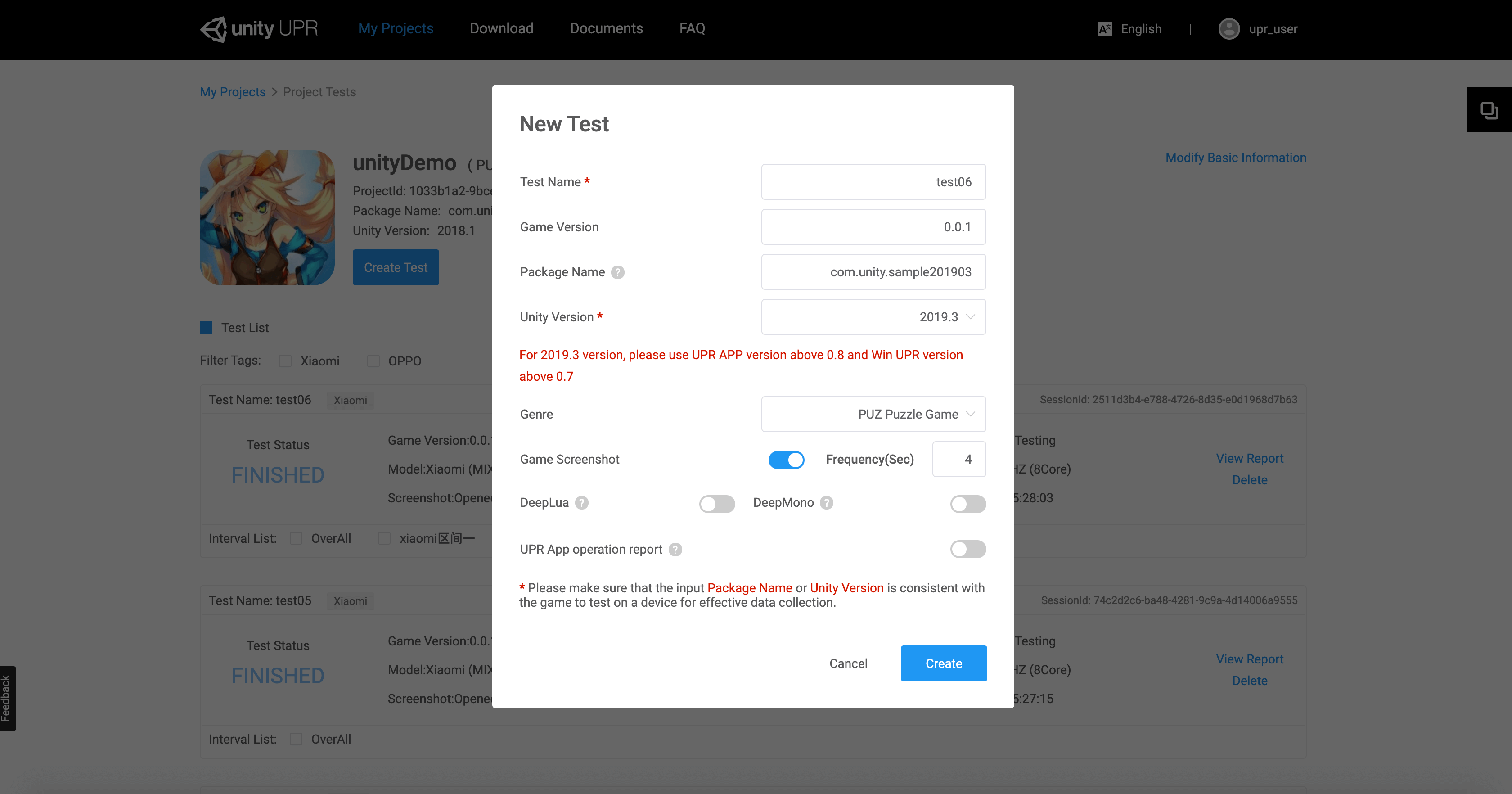Image resolution: width=1512 pixels, height=794 pixels.
Task: Click the Test Name input field
Action: point(873,182)
